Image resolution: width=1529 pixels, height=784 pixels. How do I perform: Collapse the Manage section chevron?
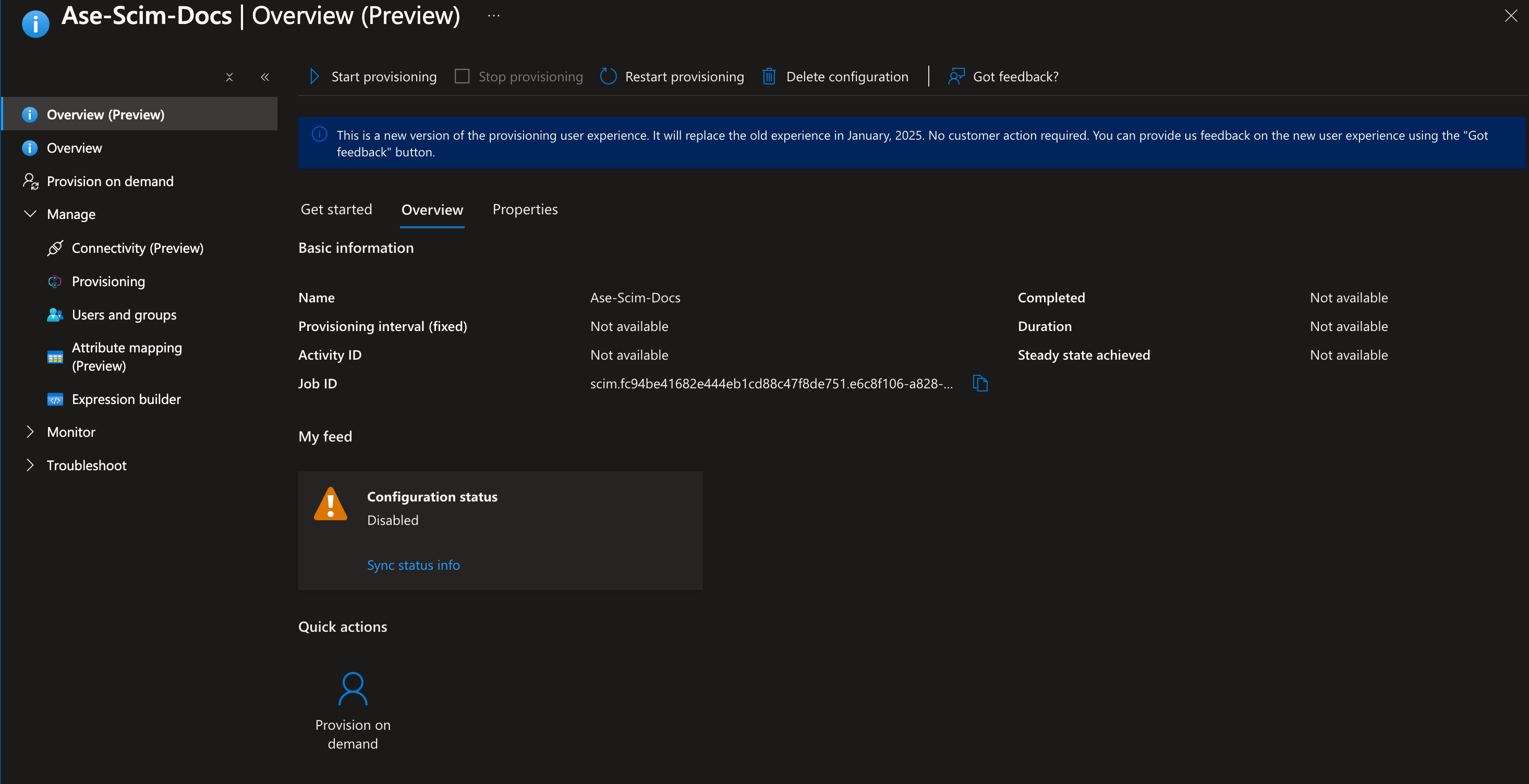coord(30,214)
